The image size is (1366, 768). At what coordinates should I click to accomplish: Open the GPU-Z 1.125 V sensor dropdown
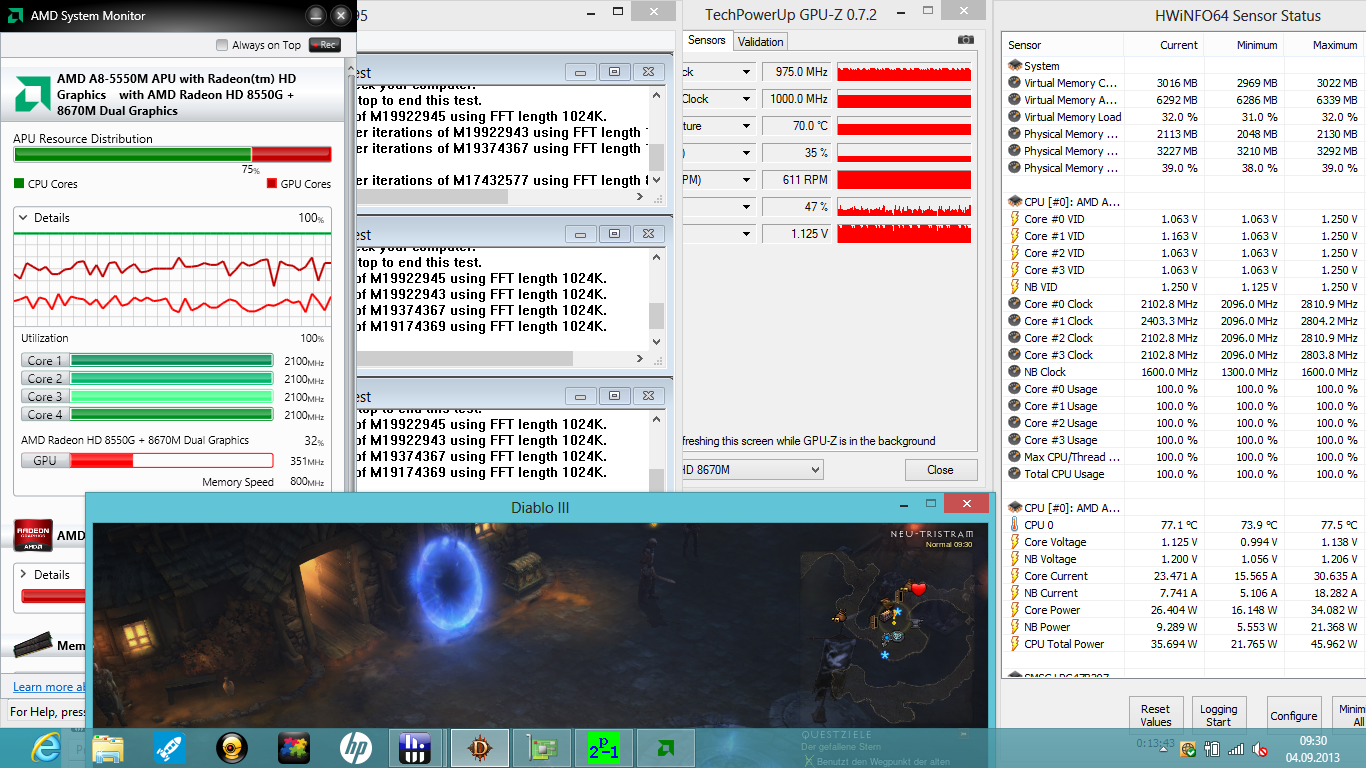[x=746, y=234]
